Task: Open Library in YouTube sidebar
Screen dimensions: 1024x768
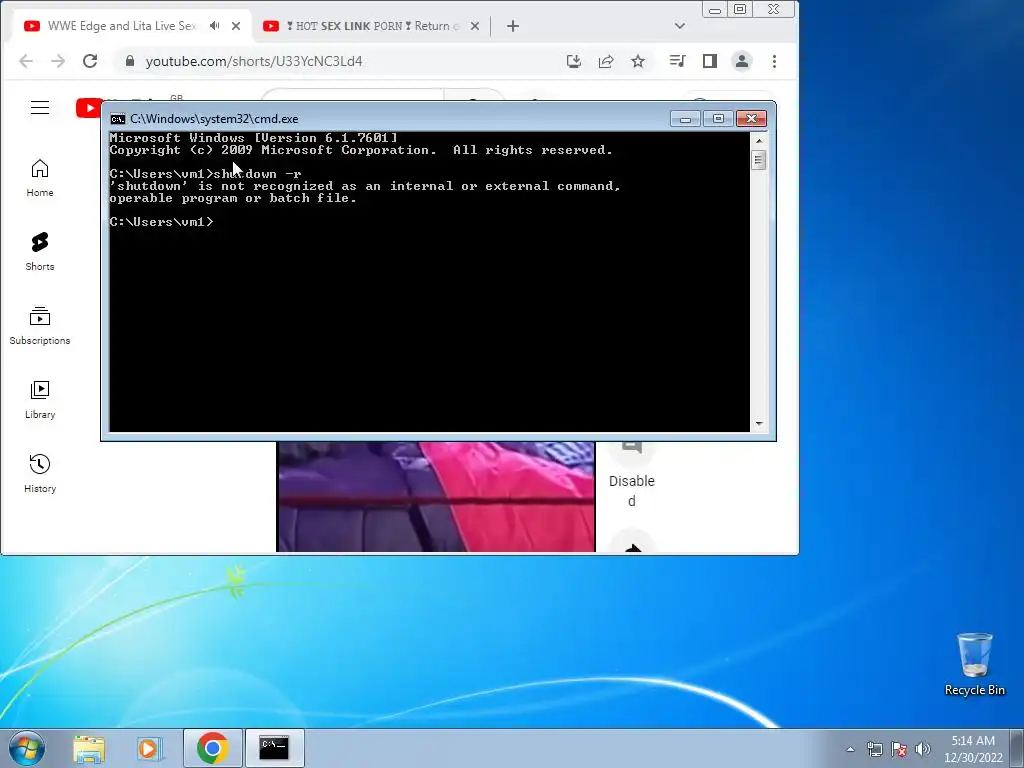Action: click(x=40, y=400)
